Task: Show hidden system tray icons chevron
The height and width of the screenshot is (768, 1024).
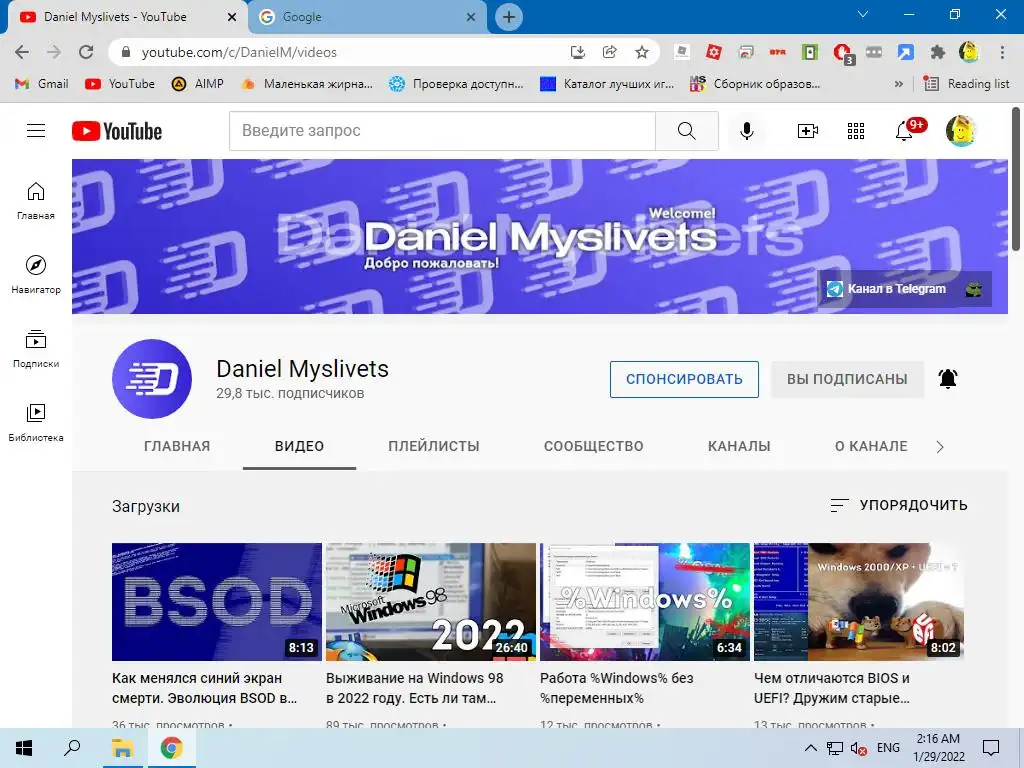Action: pyautogui.click(x=810, y=748)
